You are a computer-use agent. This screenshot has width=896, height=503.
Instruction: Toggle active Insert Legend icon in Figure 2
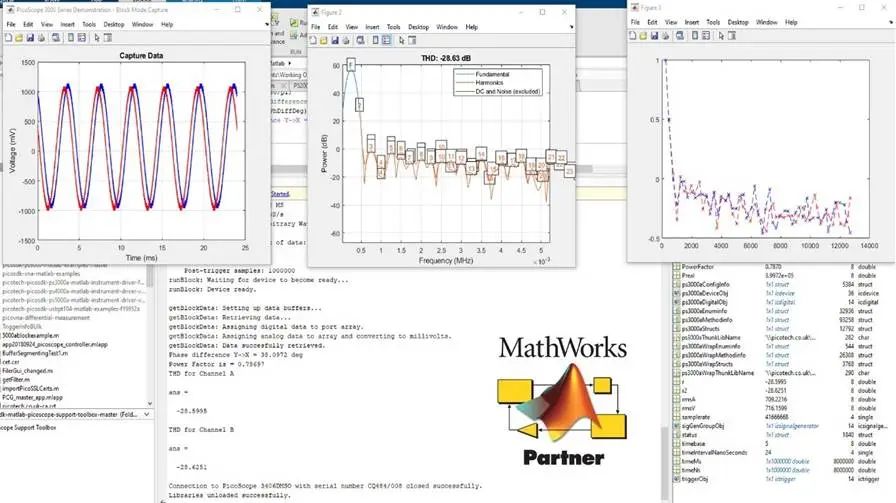coord(386,40)
